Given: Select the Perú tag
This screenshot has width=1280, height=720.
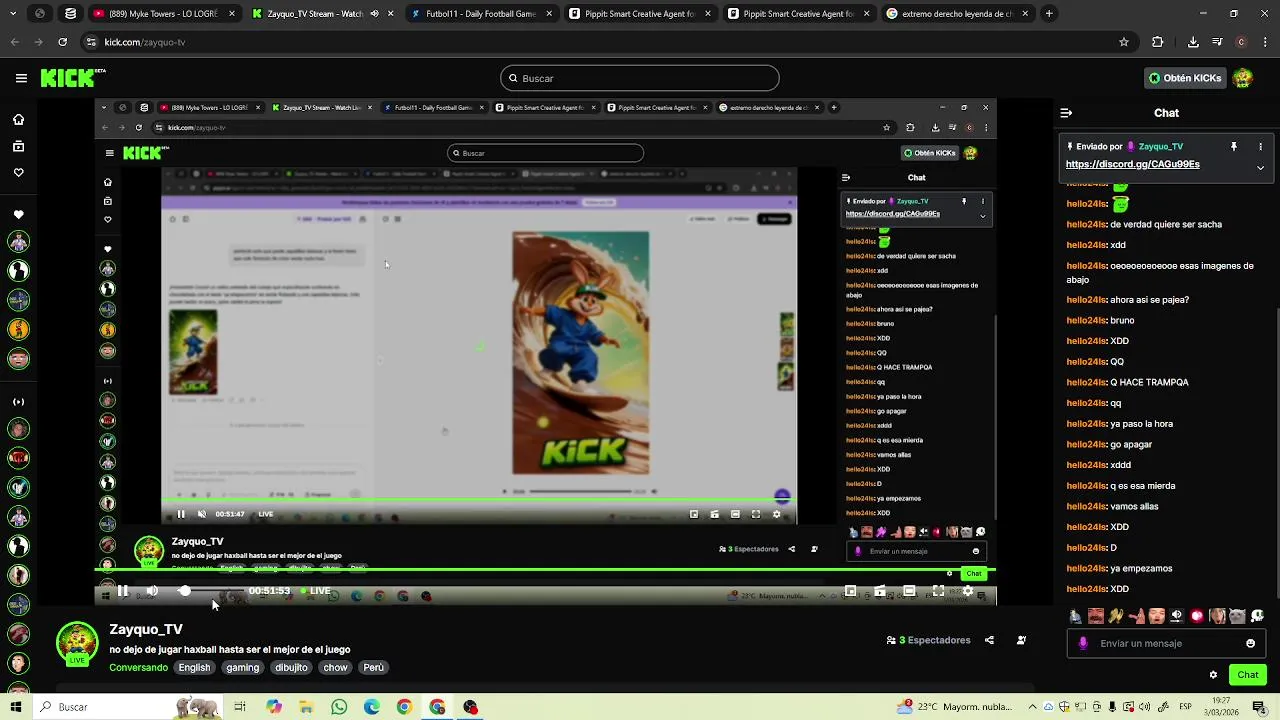Looking at the screenshot, I should pyautogui.click(x=373, y=667).
